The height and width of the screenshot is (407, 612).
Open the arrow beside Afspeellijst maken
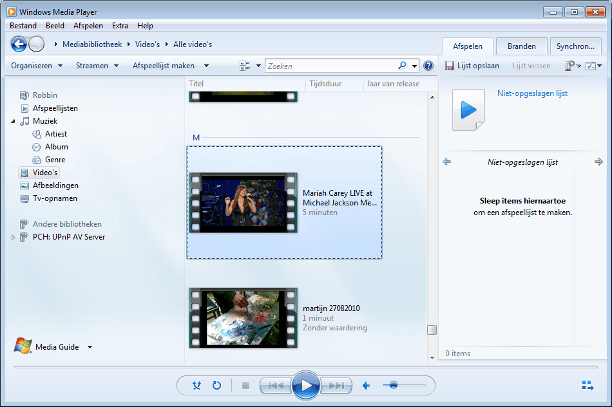click(x=206, y=66)
